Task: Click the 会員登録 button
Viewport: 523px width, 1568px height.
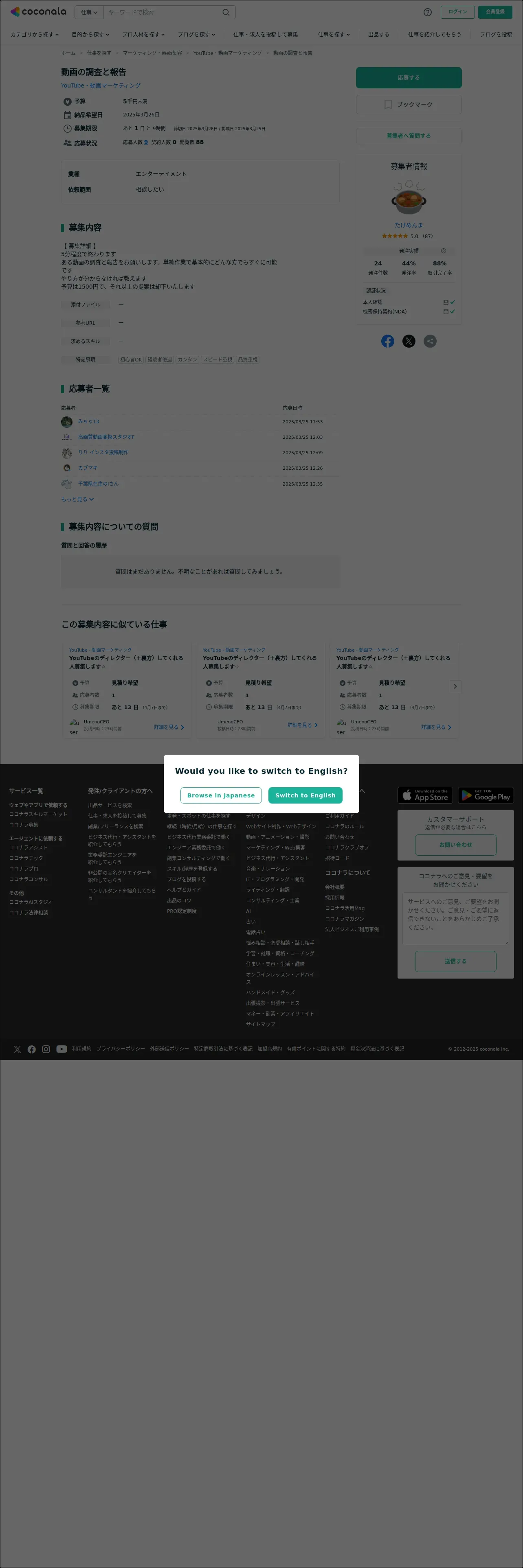Action: (x=495, y=11)
